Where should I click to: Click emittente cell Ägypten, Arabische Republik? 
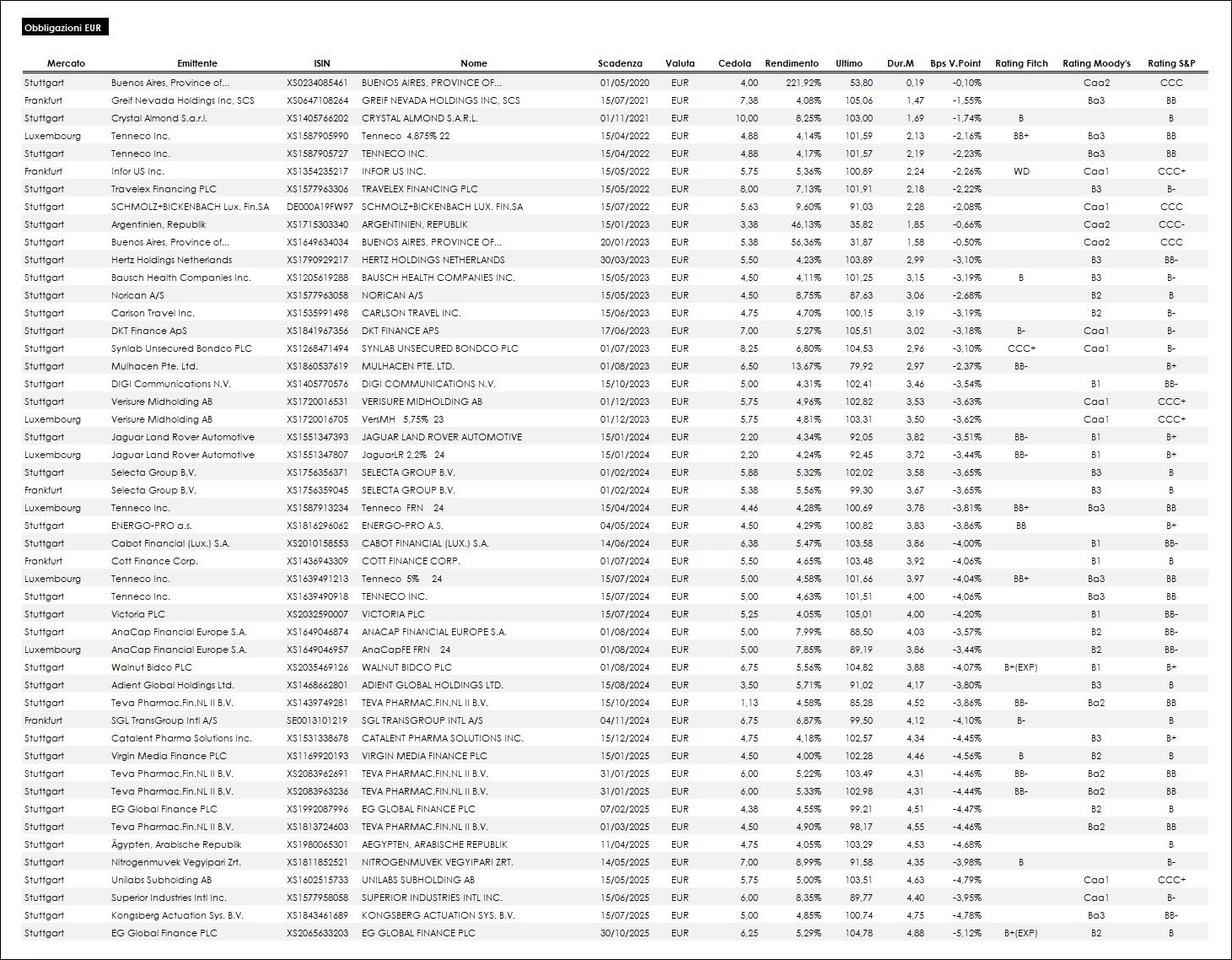176,844
